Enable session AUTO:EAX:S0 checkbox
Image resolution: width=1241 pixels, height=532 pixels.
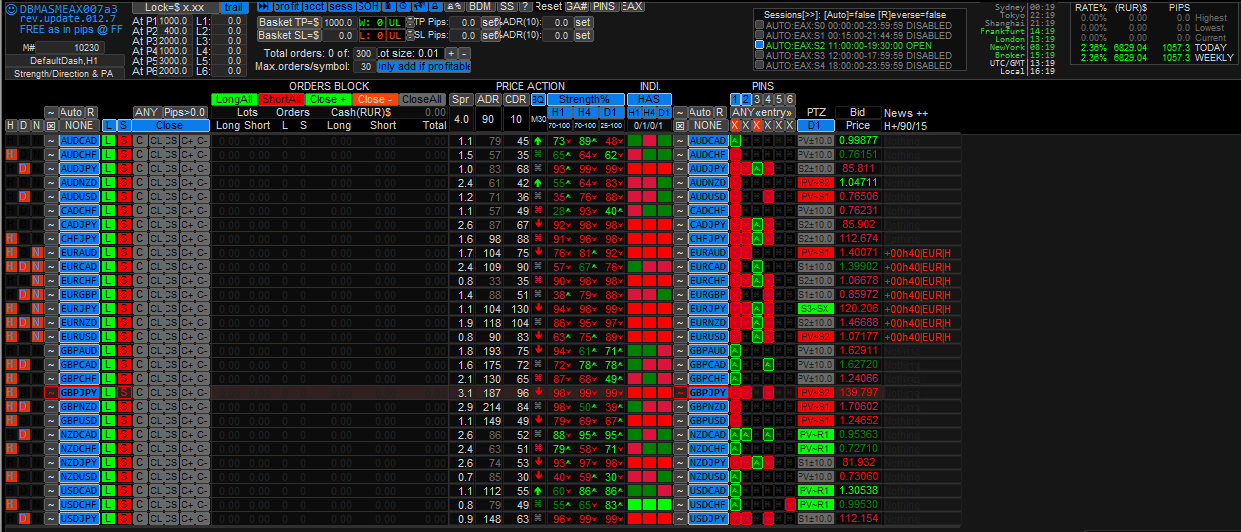click(759, 26)
